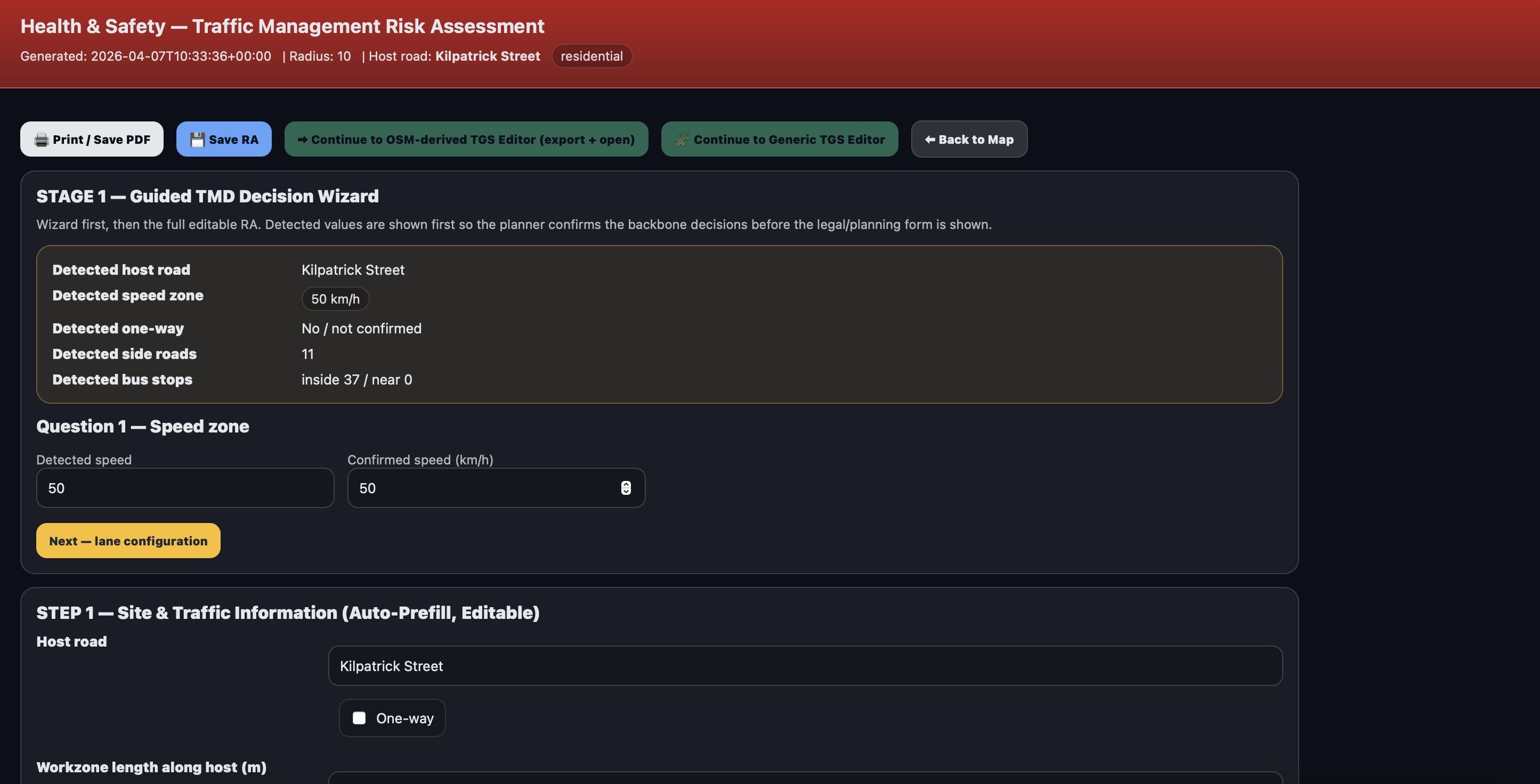Continue to Generic TGS Editor
This screenshot has height=784, width=1540.
click(x=780, y=139)
